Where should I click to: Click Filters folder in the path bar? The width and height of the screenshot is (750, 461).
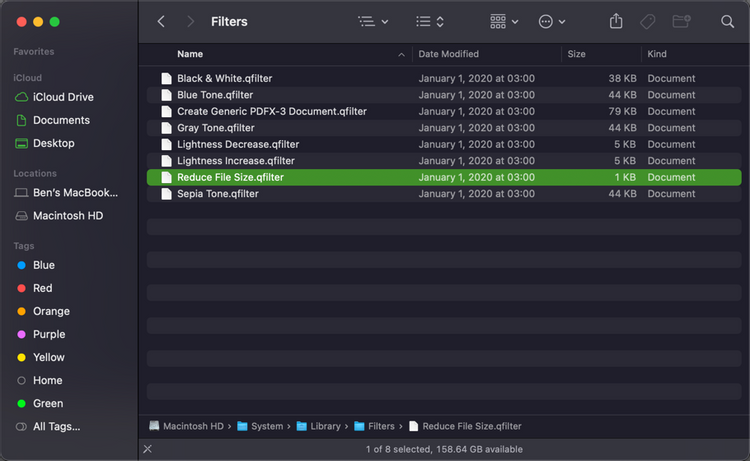tap(375, 426)
